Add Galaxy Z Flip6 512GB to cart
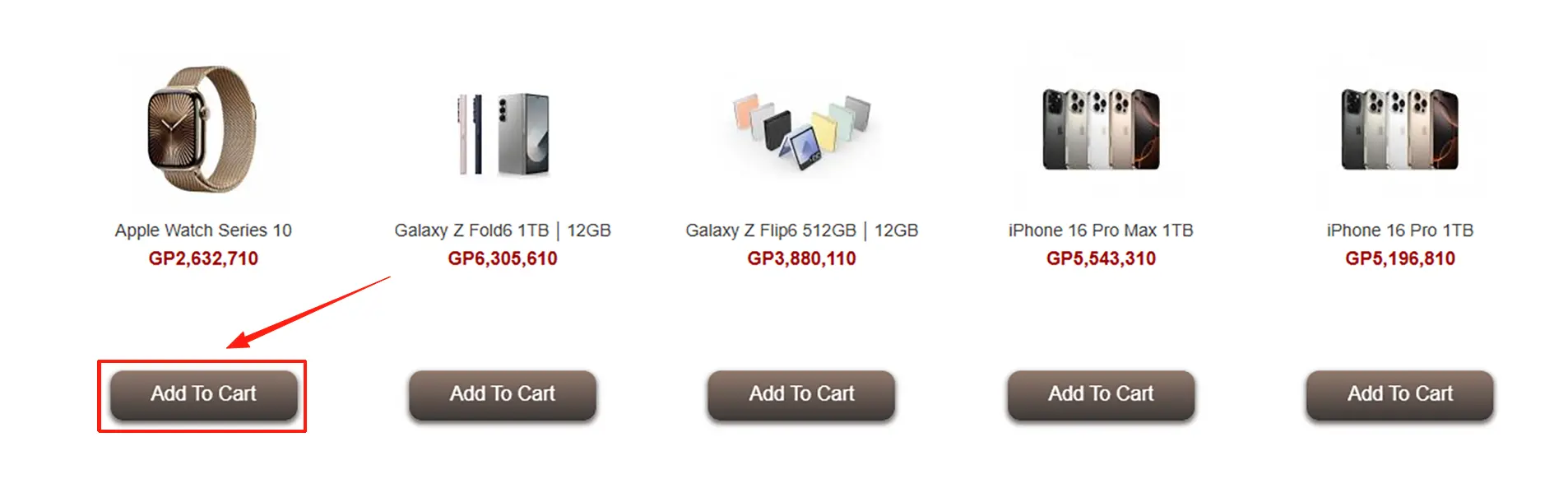1568x479 pixels. [x=801, y=394]
